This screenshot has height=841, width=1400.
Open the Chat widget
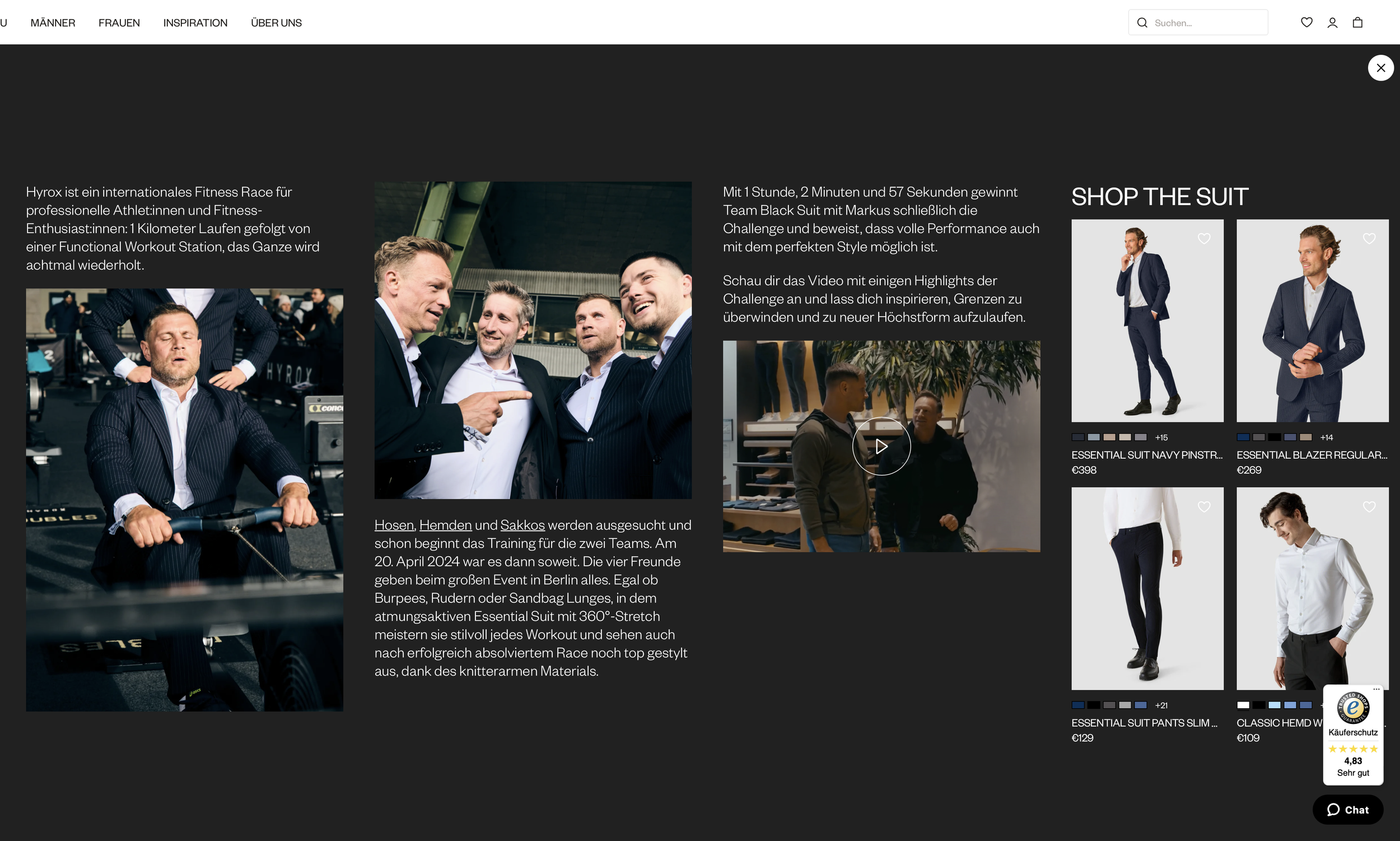coord(1347,810)
